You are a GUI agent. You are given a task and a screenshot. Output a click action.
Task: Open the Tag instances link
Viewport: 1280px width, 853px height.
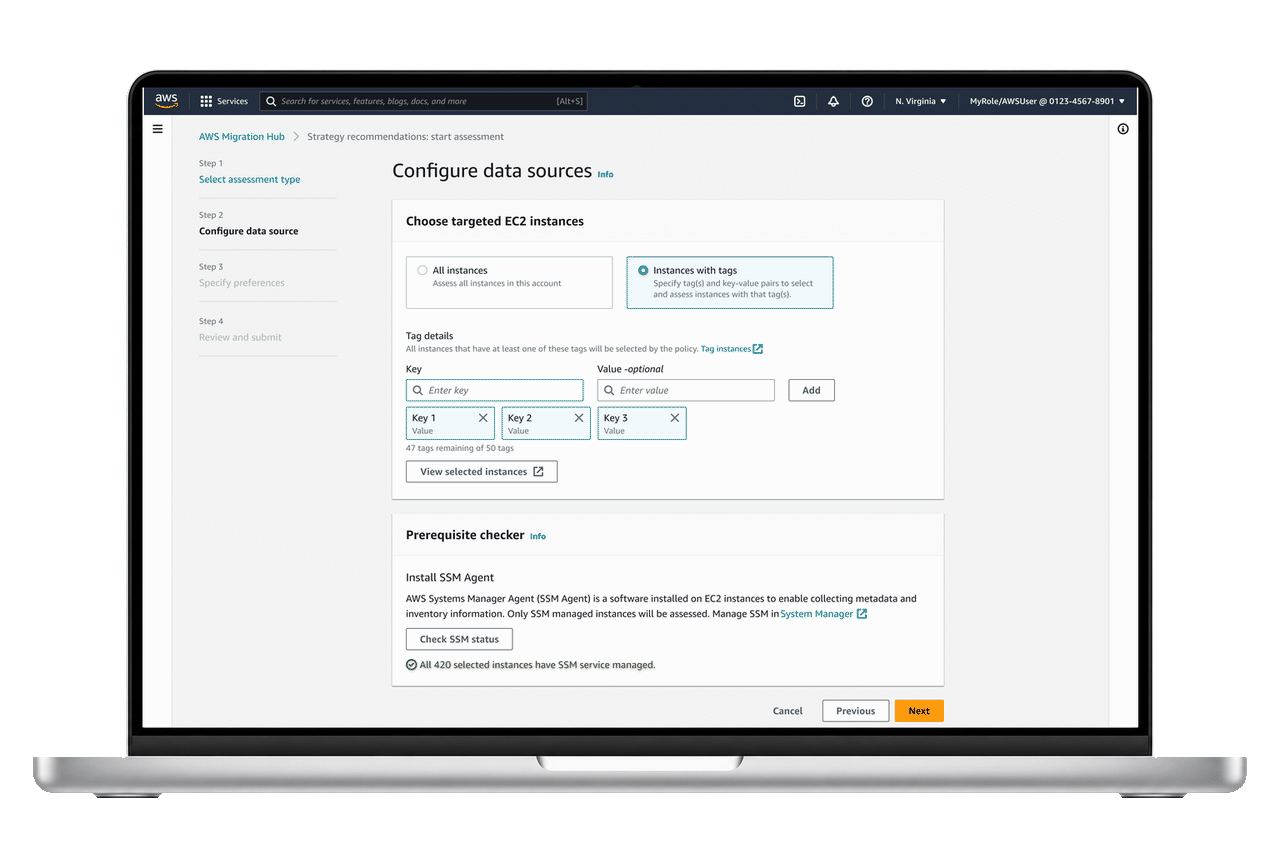coord(726,349)
